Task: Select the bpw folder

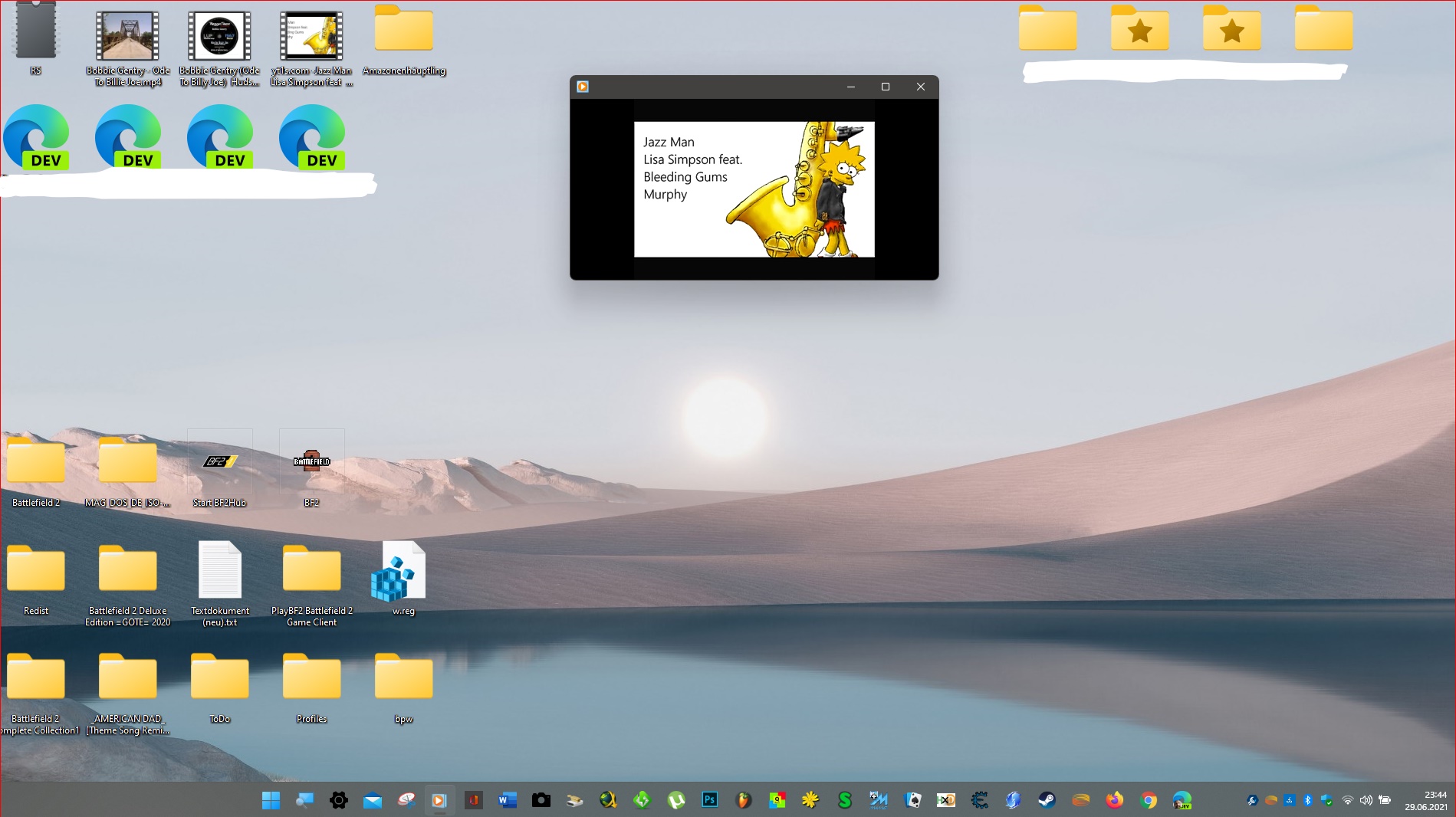Action: pos(404,687)
